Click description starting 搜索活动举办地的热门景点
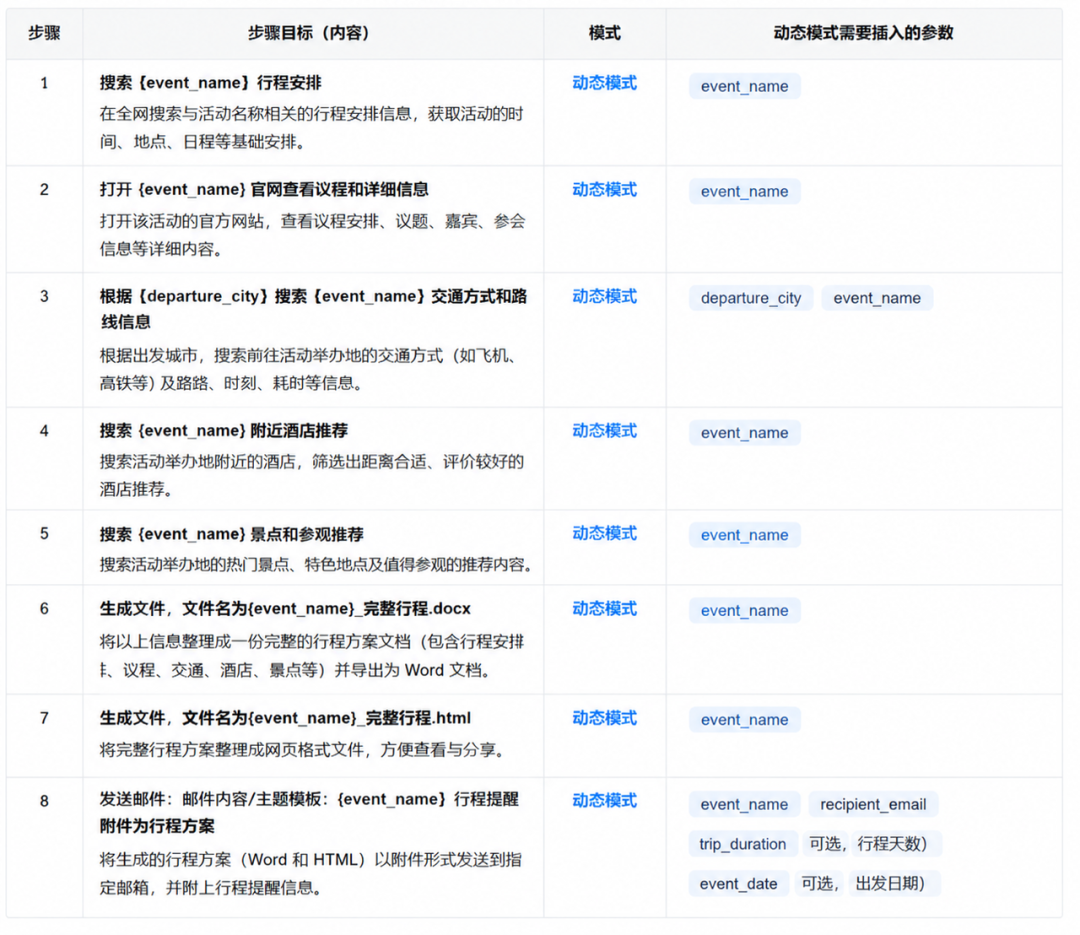This screenshot has height=935, width=1080. click(x=316, y=565)
